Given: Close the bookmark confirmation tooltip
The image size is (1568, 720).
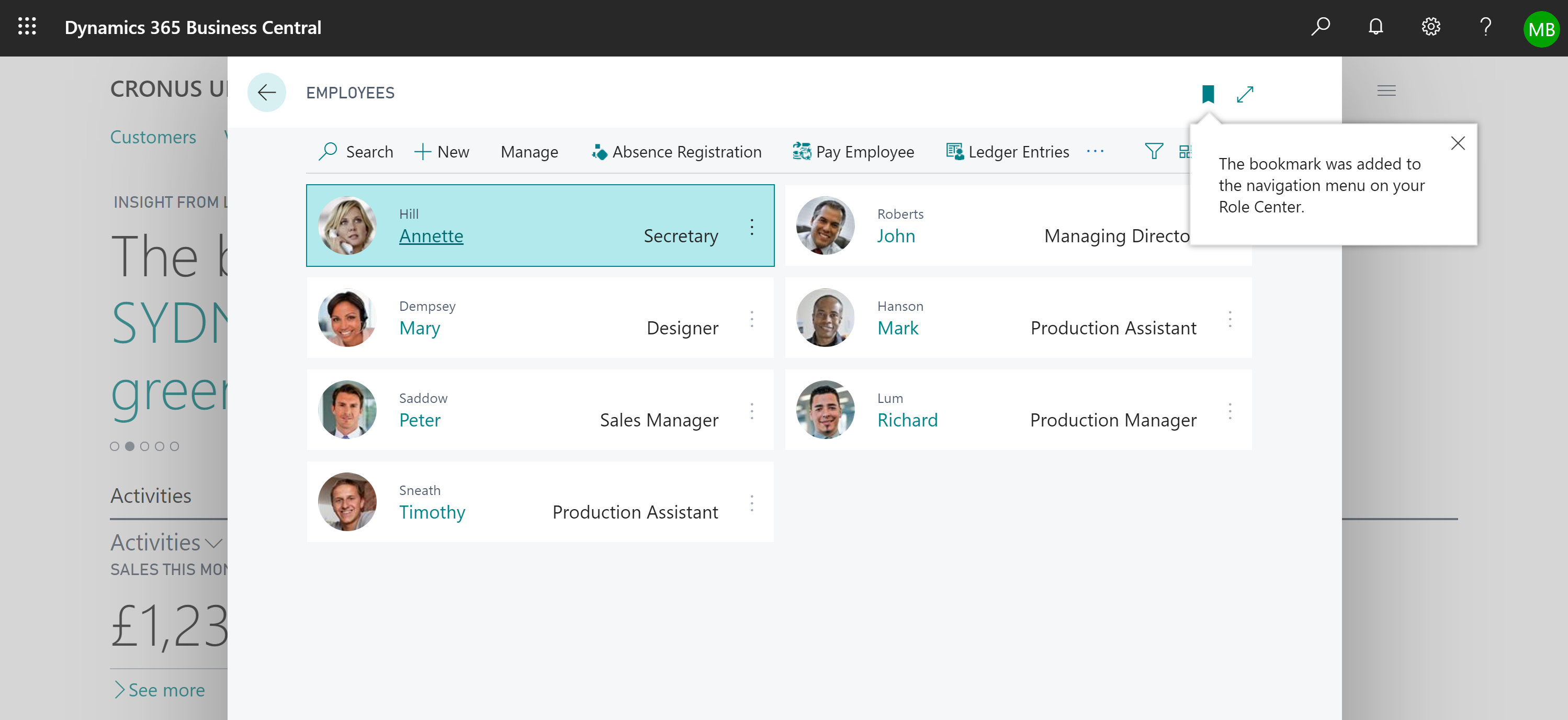Looking at the screenshot, I should (1458, 142).
